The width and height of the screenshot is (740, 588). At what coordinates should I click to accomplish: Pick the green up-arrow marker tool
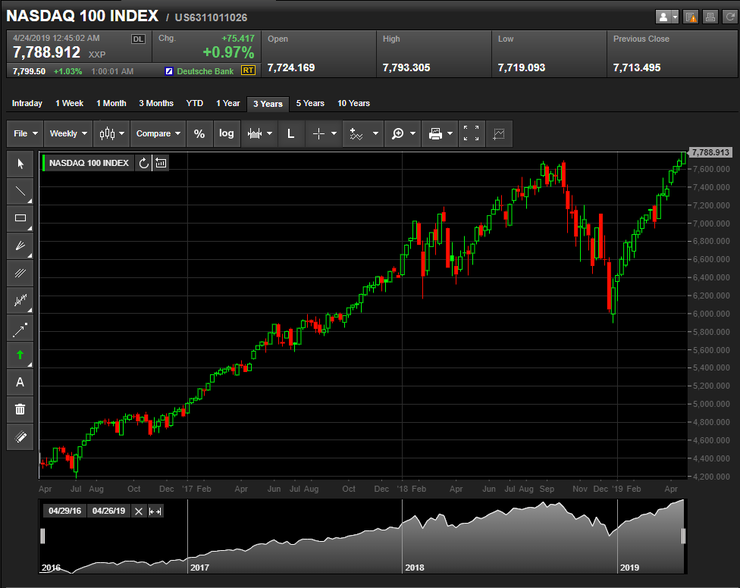point(20,355)
